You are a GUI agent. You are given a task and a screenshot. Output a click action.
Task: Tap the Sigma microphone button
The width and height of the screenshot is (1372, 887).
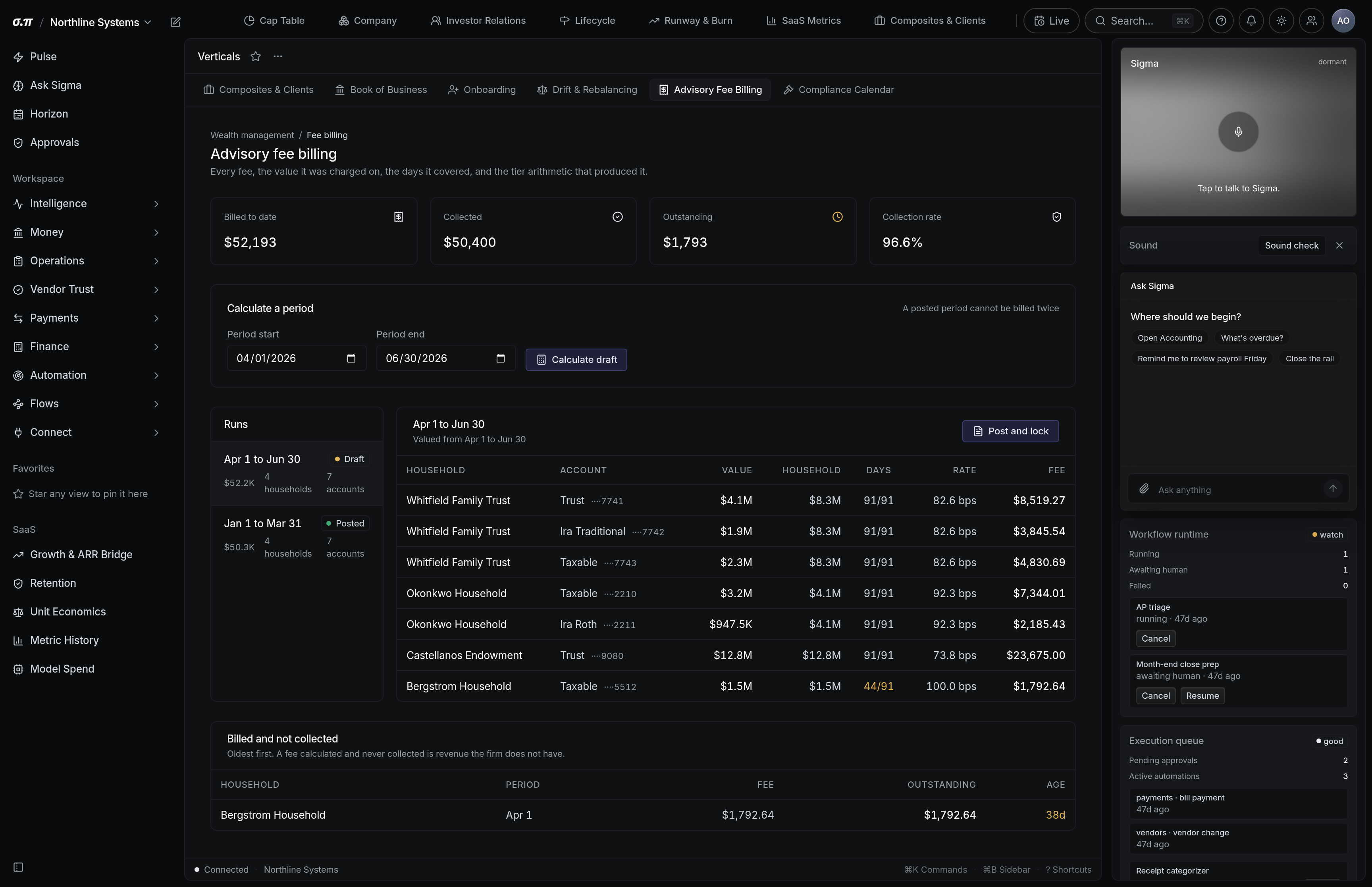(1238, 132)
